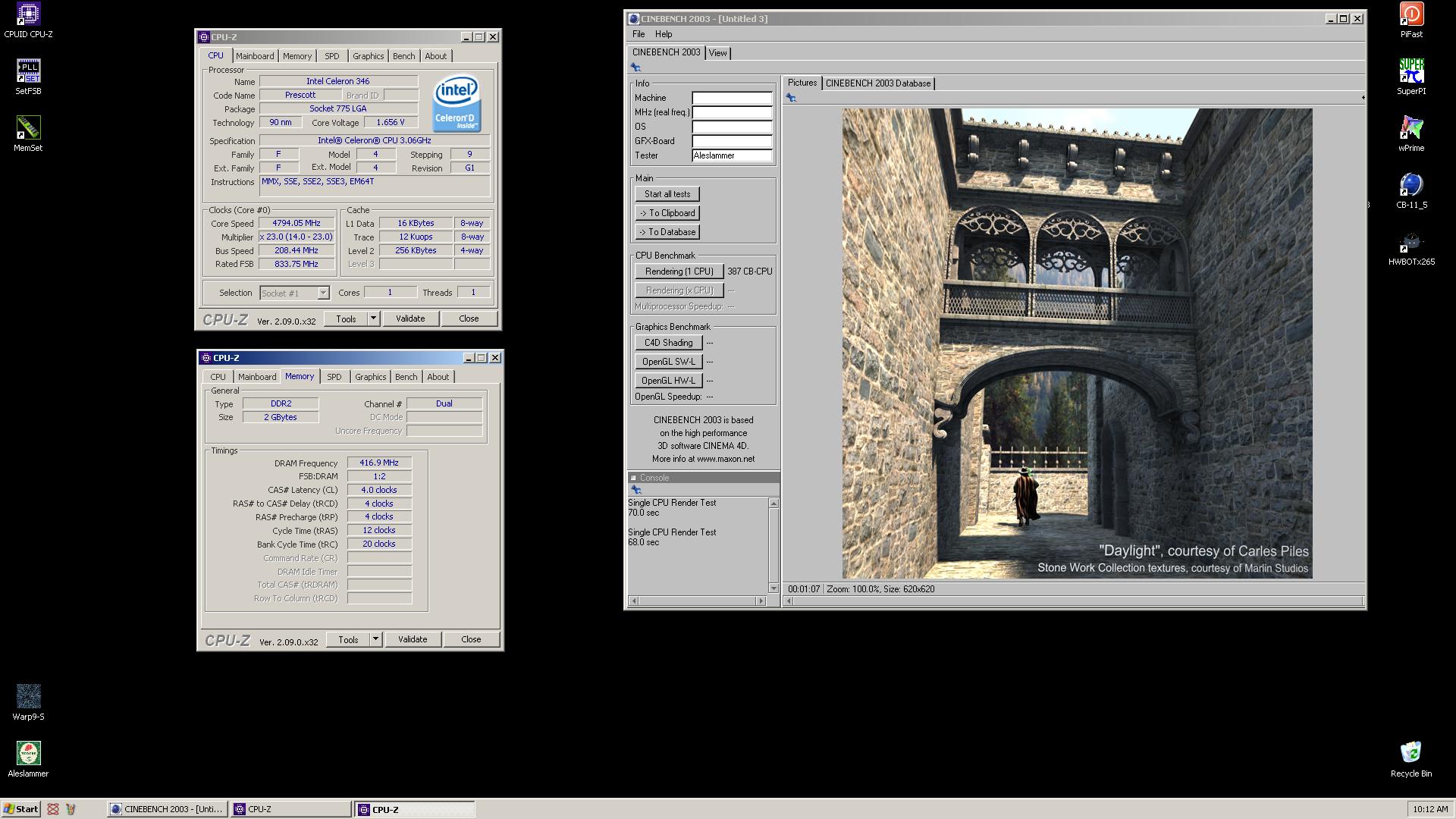
Task: Open the CB-11_5 desktop shortcut
Action: tap(1411, 190)
